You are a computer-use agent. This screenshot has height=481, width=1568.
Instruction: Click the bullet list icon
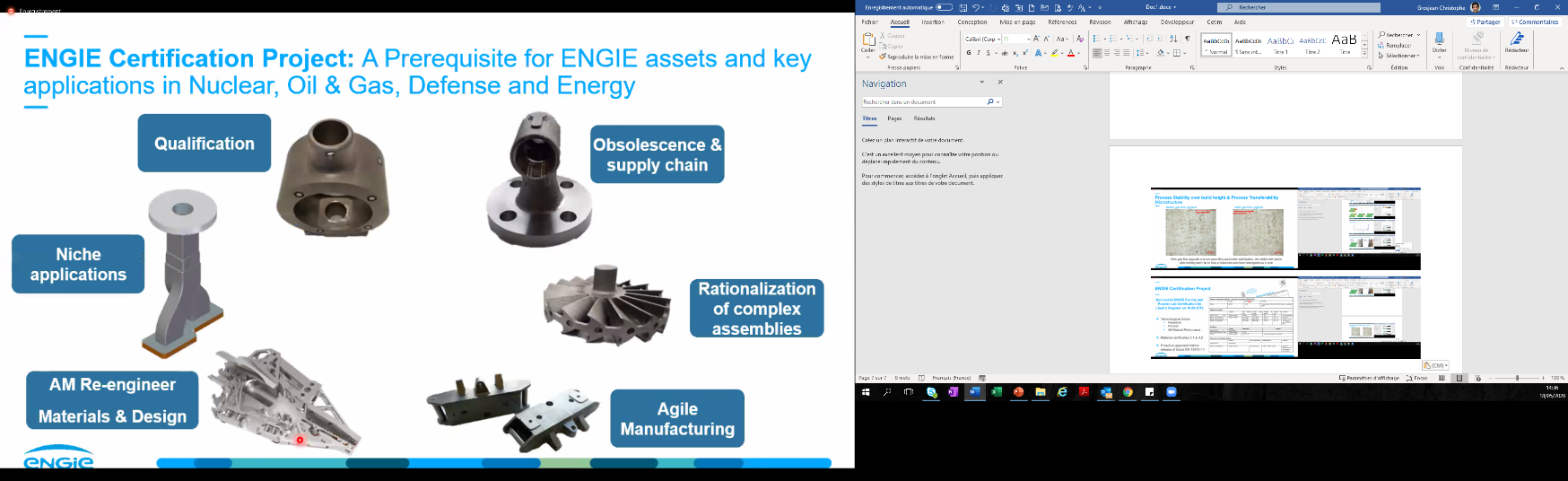(1096, 39)
